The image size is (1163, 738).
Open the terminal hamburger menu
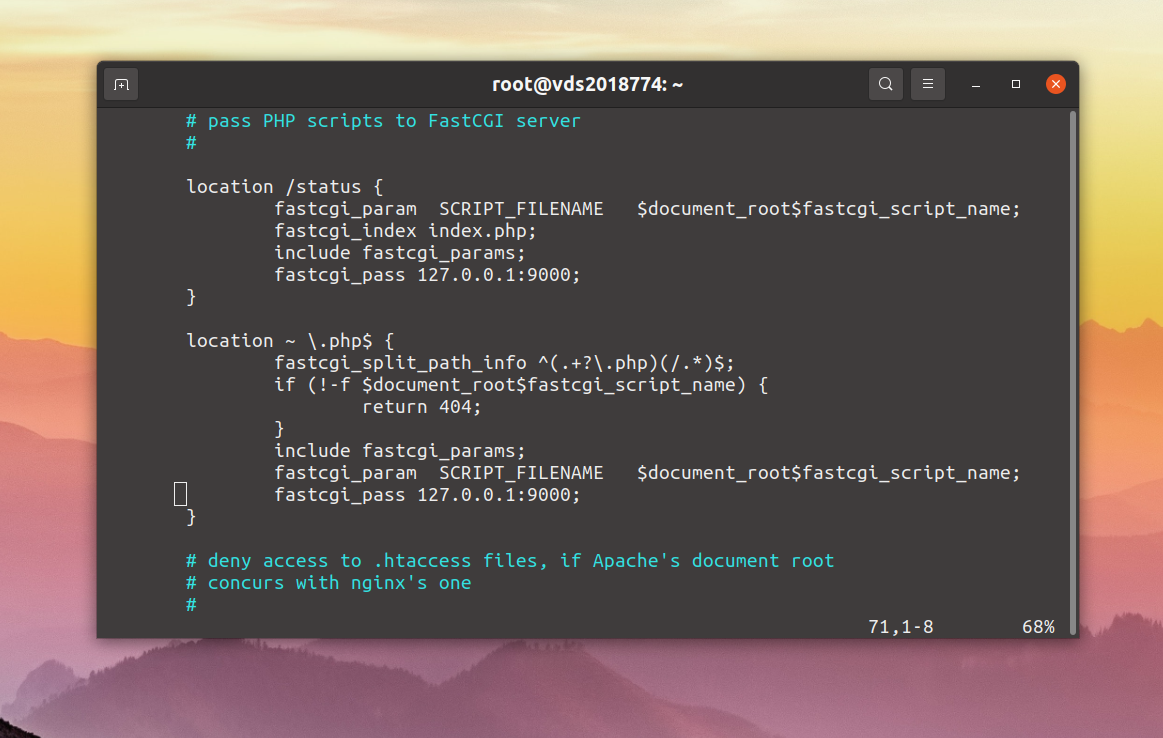pyautogui.click(x=928, y=85)
